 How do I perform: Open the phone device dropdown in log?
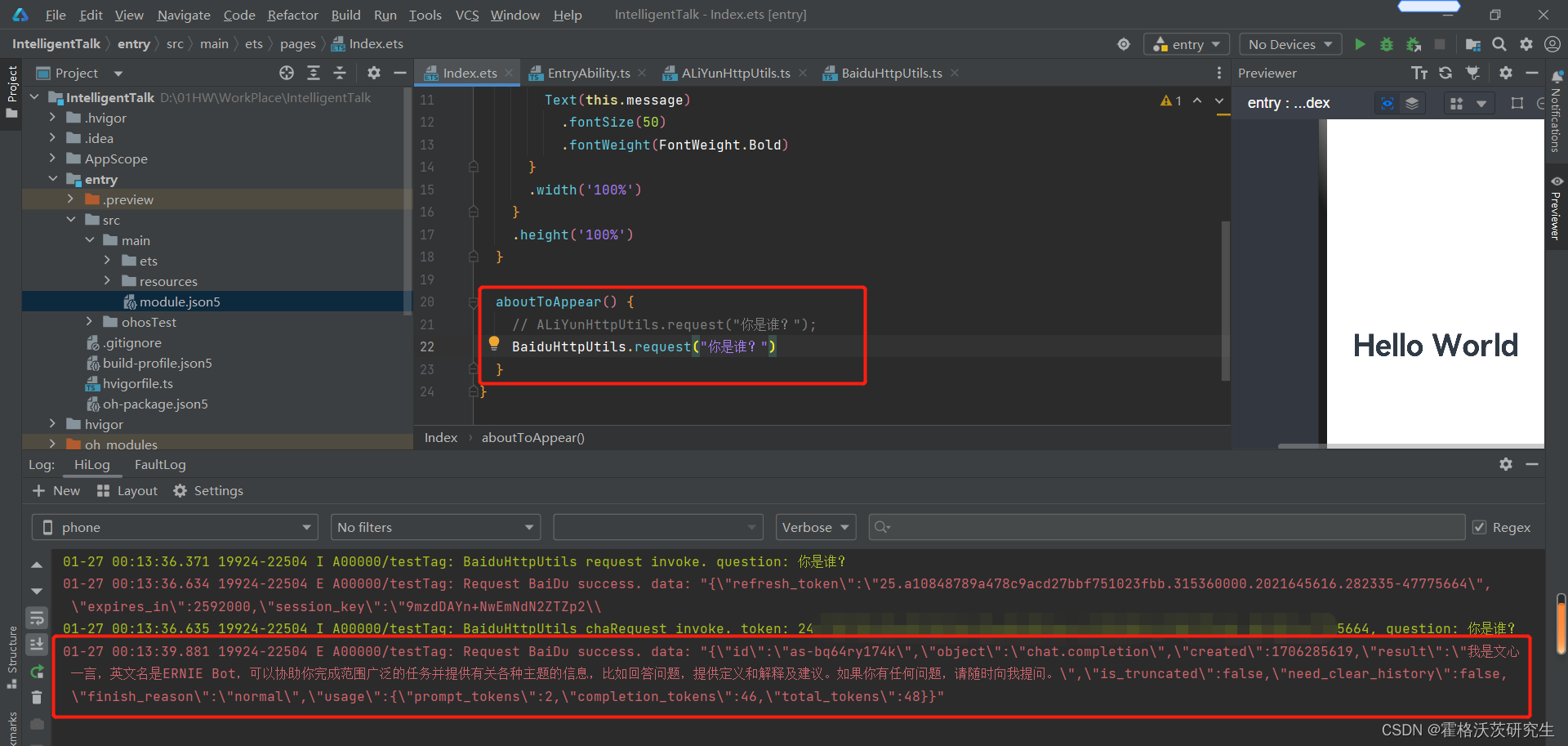tap(175, 527)
